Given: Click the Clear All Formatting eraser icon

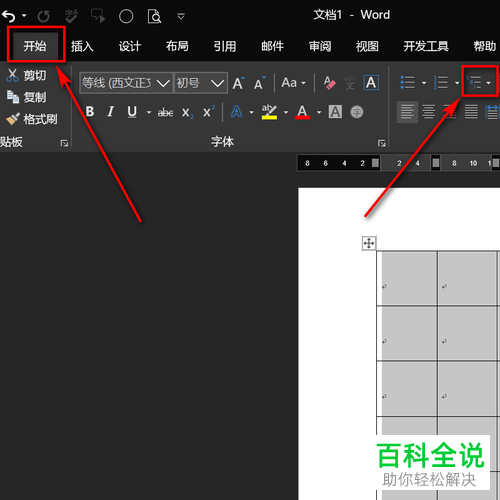Looking at the screenshot, I should (x=329, y=83).
